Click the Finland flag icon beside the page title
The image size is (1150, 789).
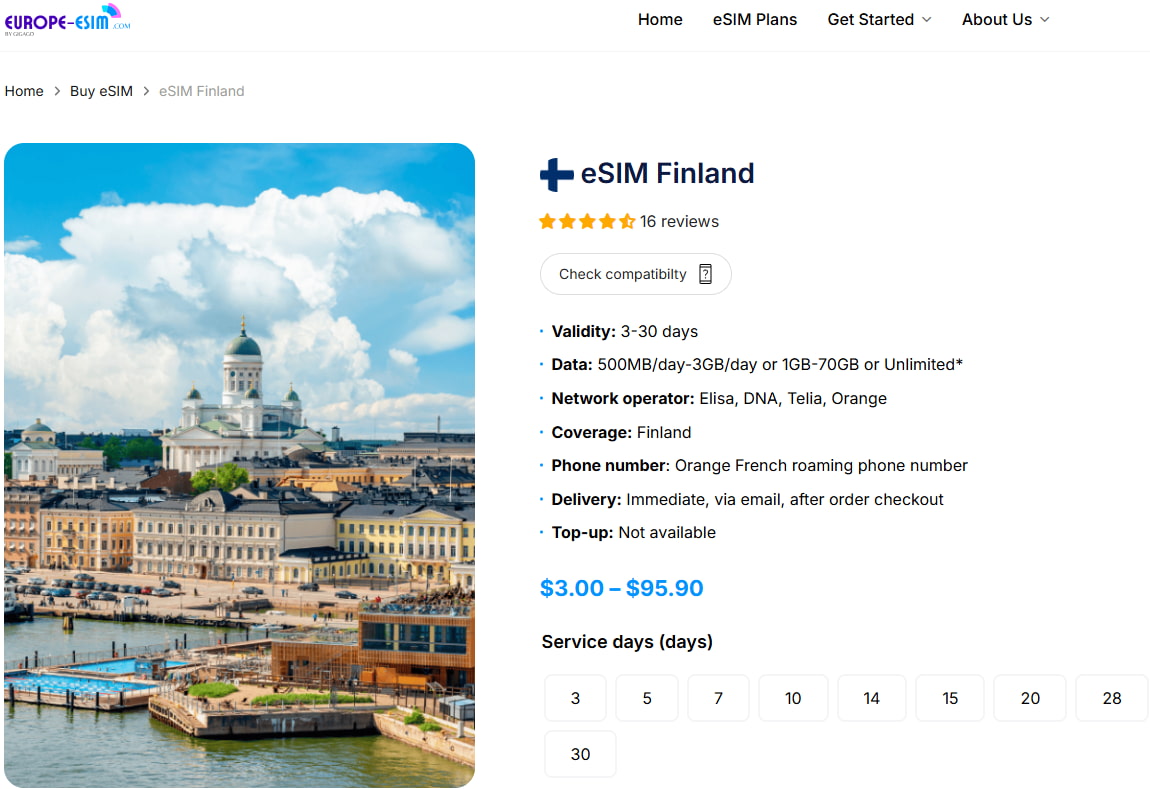point(556,174)
